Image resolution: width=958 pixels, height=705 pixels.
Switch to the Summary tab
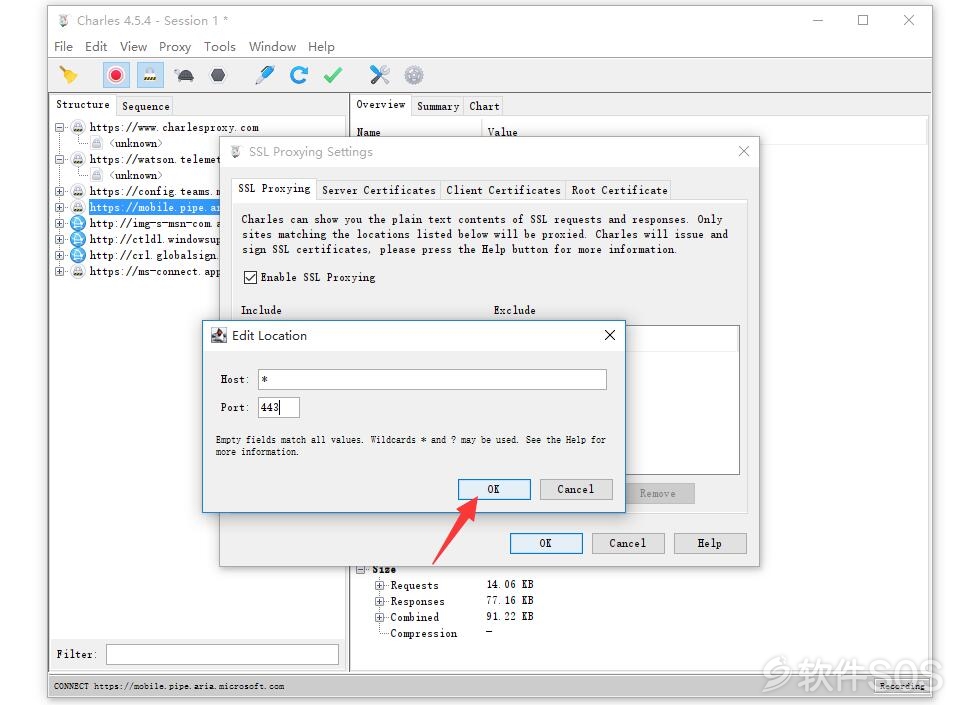pyautogui.click(x=437, y=106)
